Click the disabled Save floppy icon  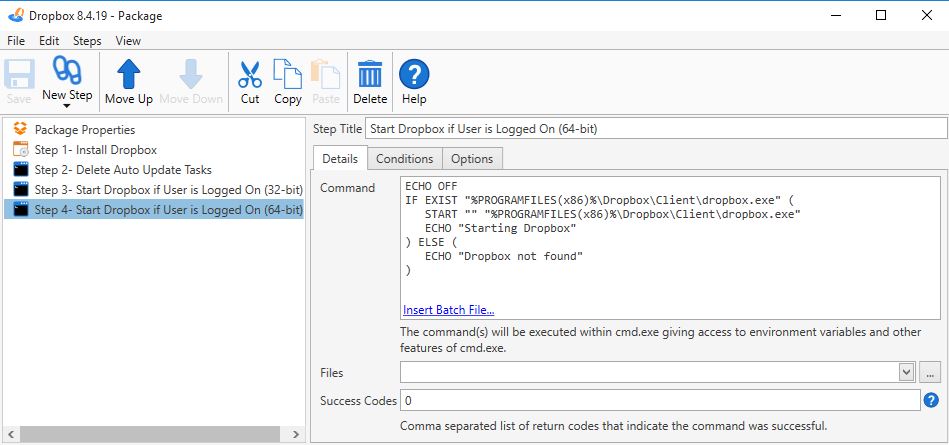coord(19,74)
